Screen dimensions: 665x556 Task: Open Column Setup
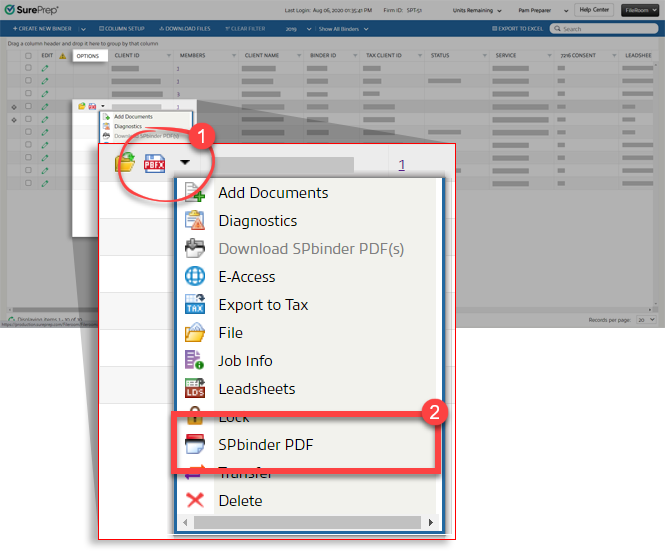(122, 29)
